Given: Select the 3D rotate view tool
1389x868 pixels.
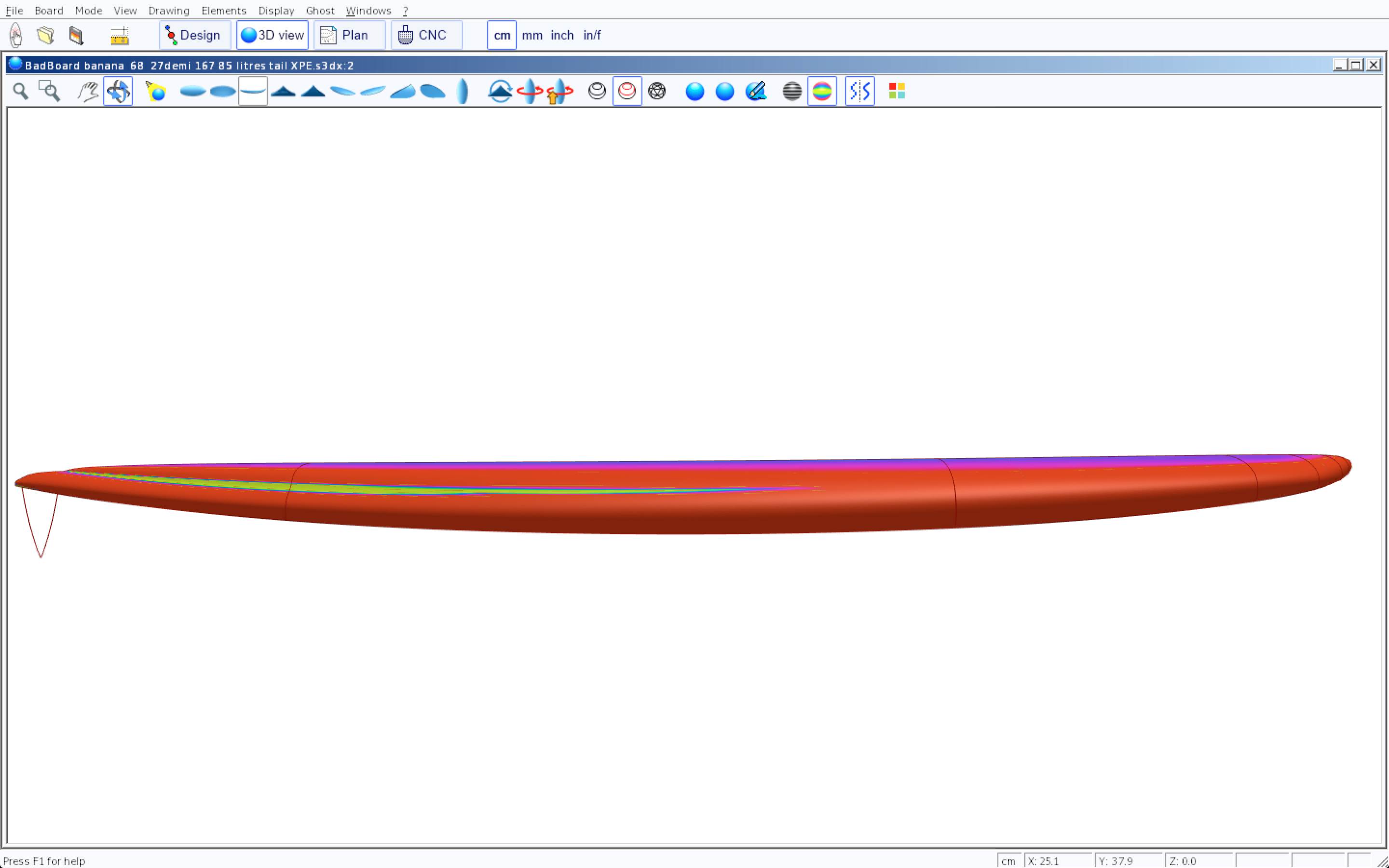Looking at the screenshot, I should (x=118, y=91).
